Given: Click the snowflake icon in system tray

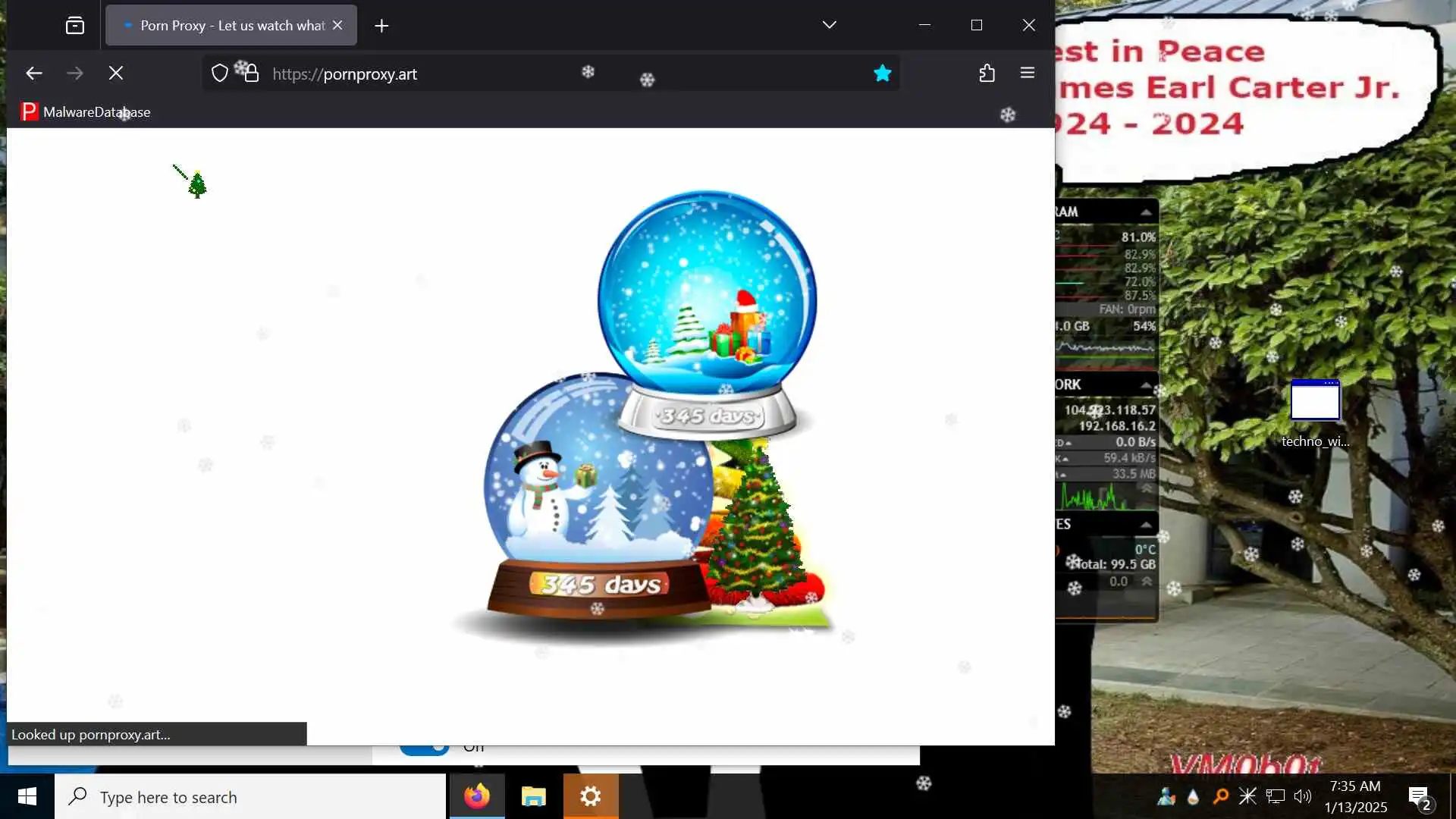Looking at the screenshot, I should (x=1247, y=796).
